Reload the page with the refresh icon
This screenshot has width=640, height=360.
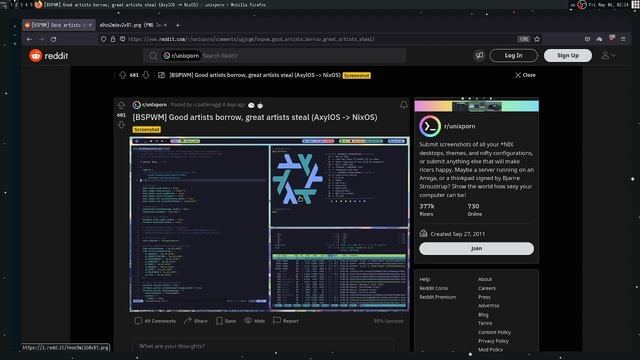[x=53, y=39]
